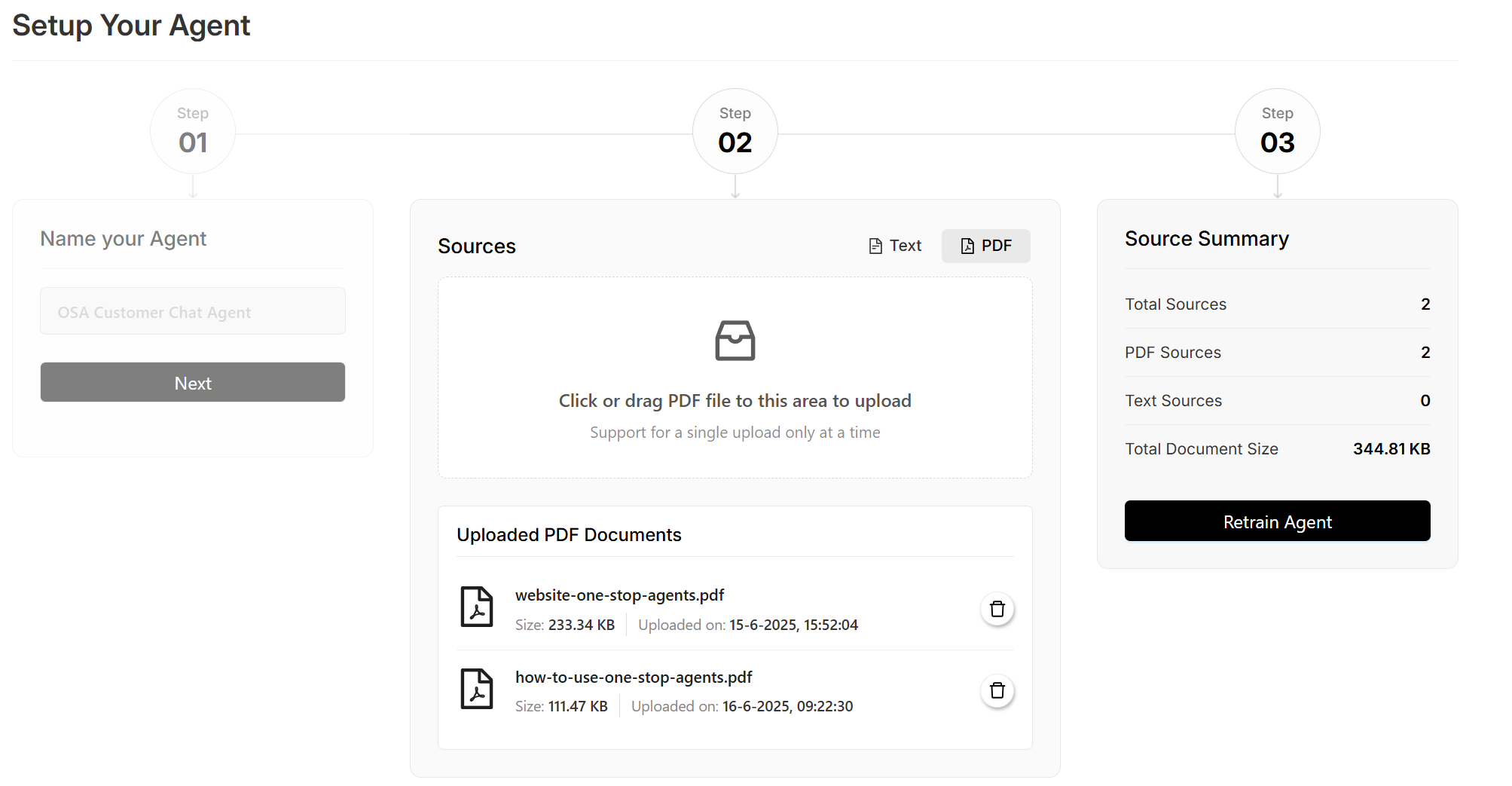Click upload date 16-6-2025, 09:22:30
This screenshot has width=1512, height=786.
(788, 706)
